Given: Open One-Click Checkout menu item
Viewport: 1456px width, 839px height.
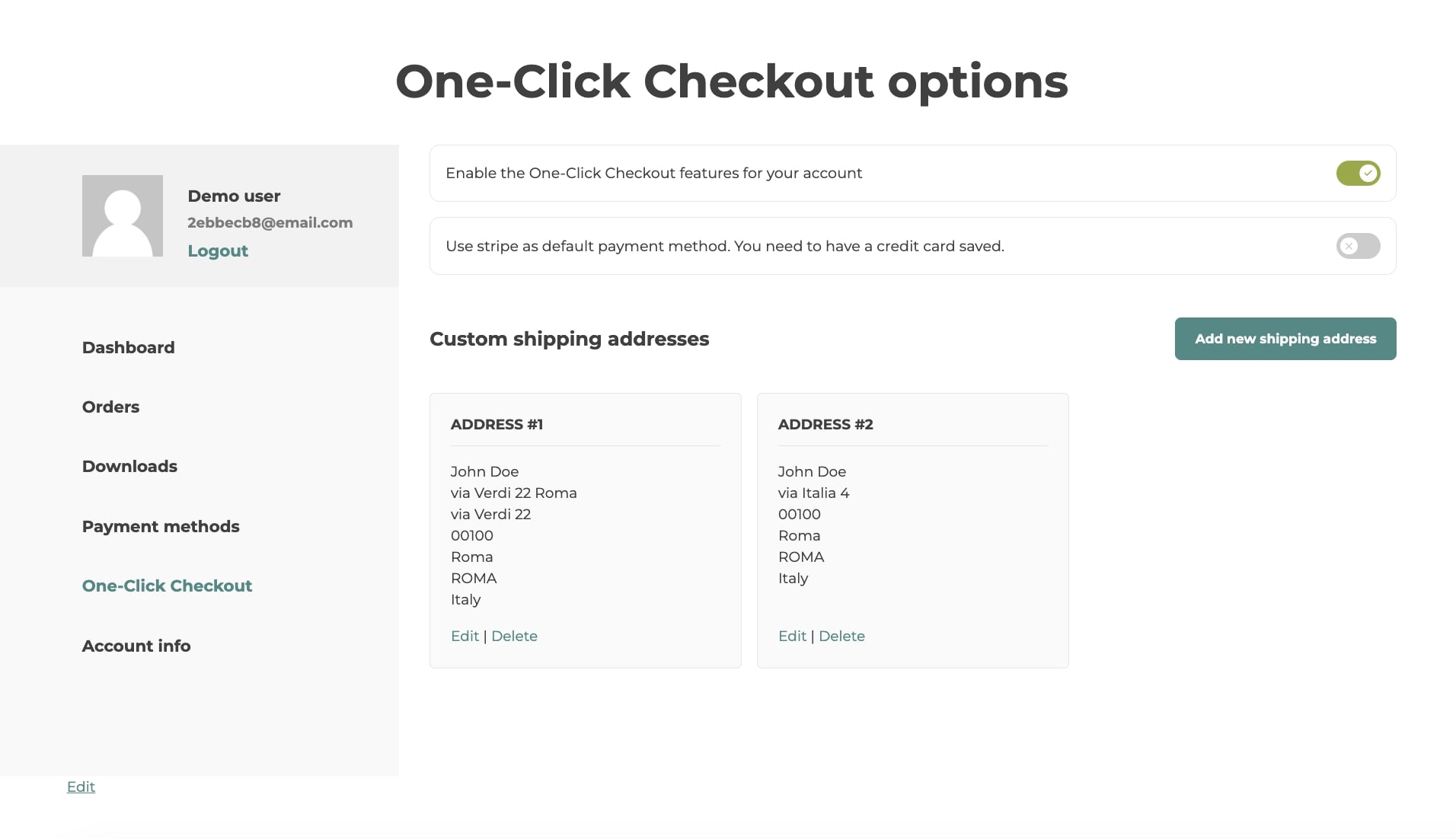Looking at the screenshot, I should click(167, 586).
